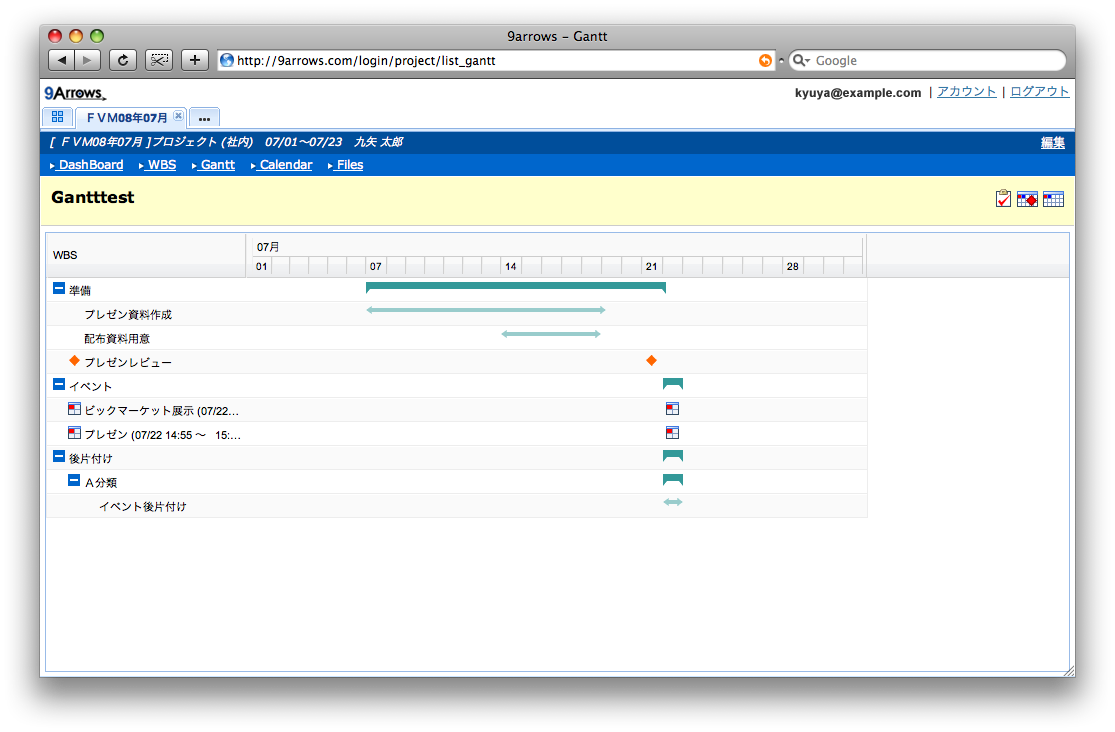This screenshot has height=732, width=1115.
Task: Click the calendar with red diamond milestone icon
Action: (x=1027, y=199)
